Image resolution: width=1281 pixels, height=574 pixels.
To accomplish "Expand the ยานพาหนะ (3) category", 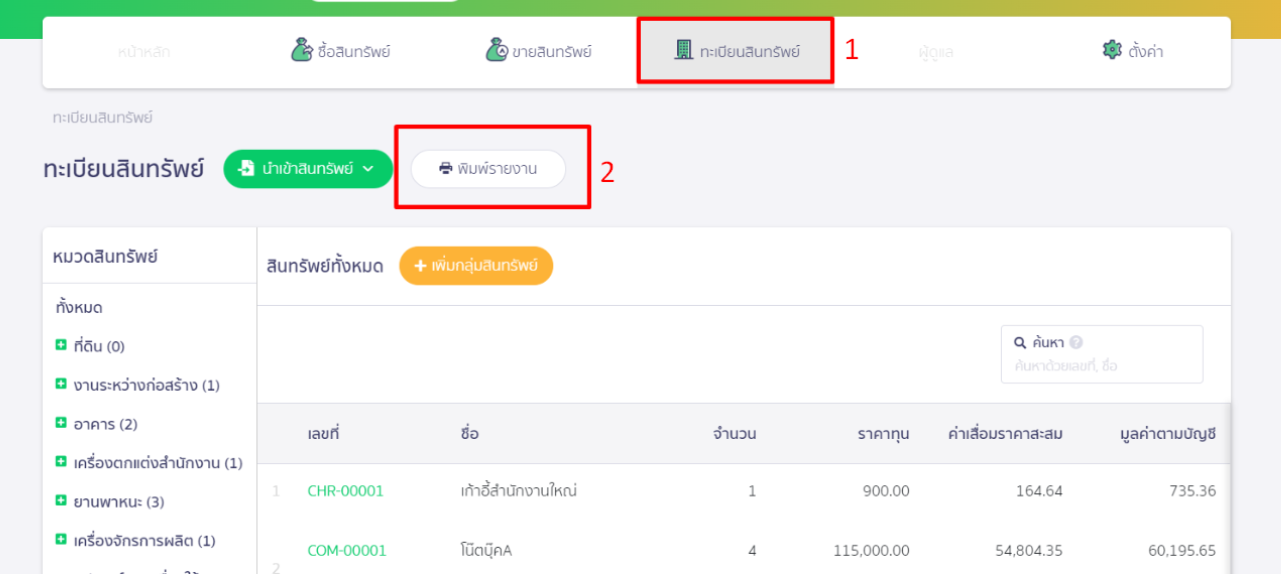I will click(61, 501).
